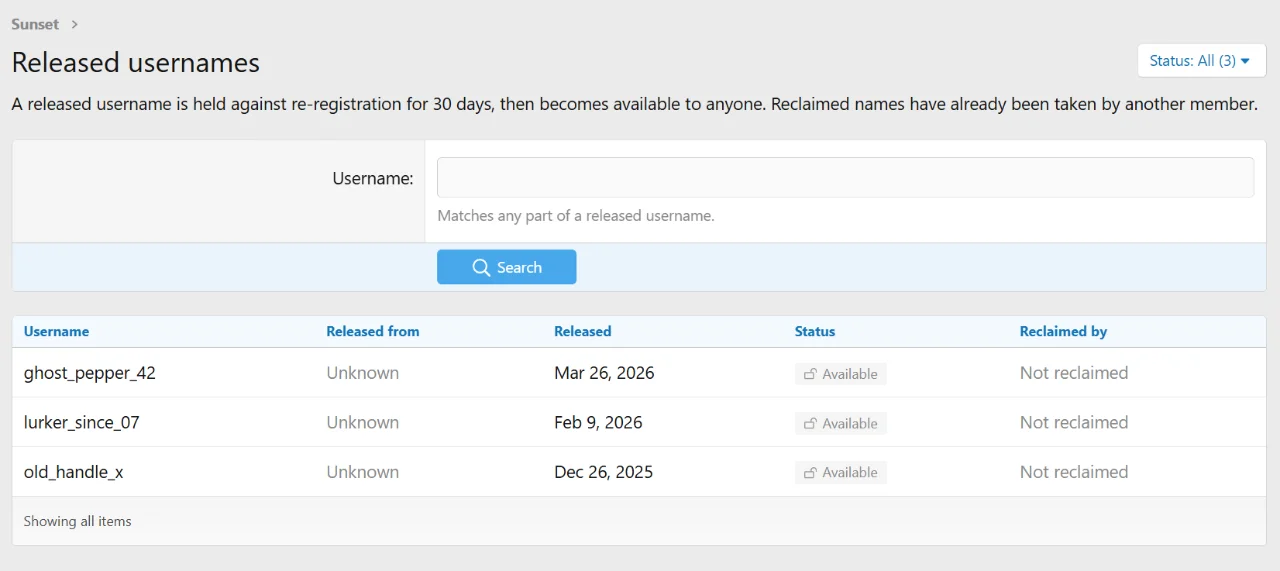The height and width of the screenshot is (571, 1280).
Task: Click the Username: field label
Action: 373,178
